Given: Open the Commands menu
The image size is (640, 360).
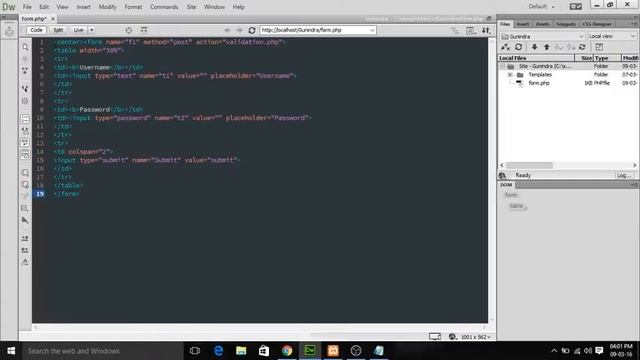Looking at the screenshot, I should tap(164, 7).
